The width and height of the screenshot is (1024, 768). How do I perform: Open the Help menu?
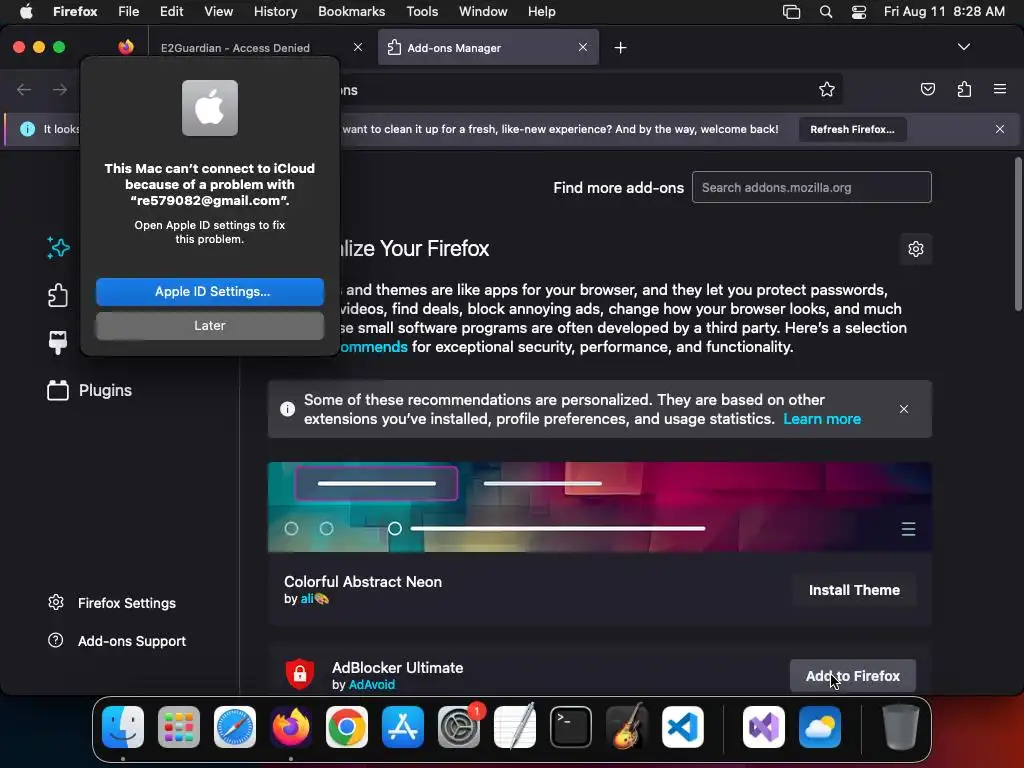(x=541, y=11)
